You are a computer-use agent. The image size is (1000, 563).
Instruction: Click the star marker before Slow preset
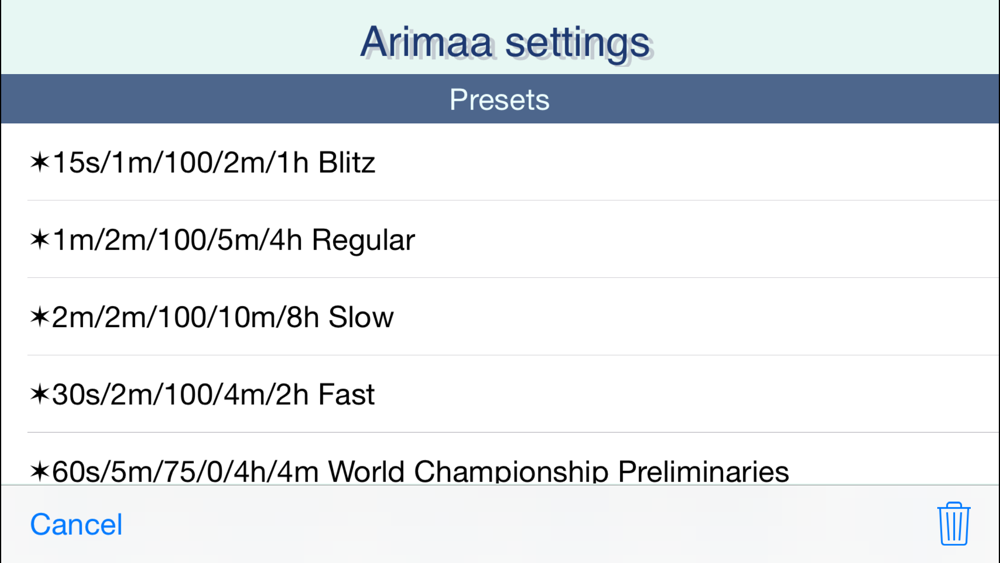(40, 317)
